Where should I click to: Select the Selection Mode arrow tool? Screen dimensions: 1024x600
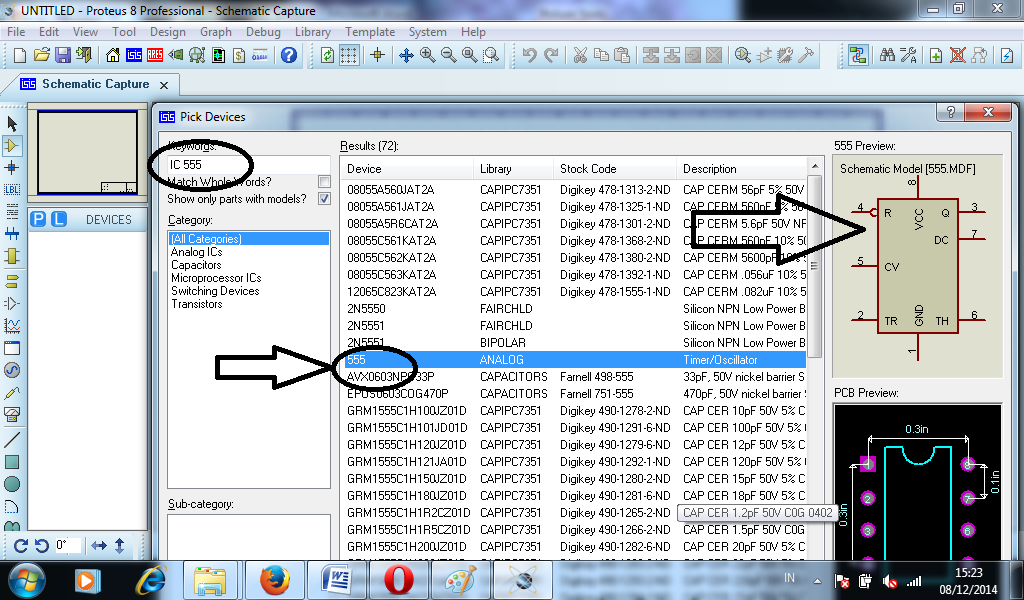[12, 123]
